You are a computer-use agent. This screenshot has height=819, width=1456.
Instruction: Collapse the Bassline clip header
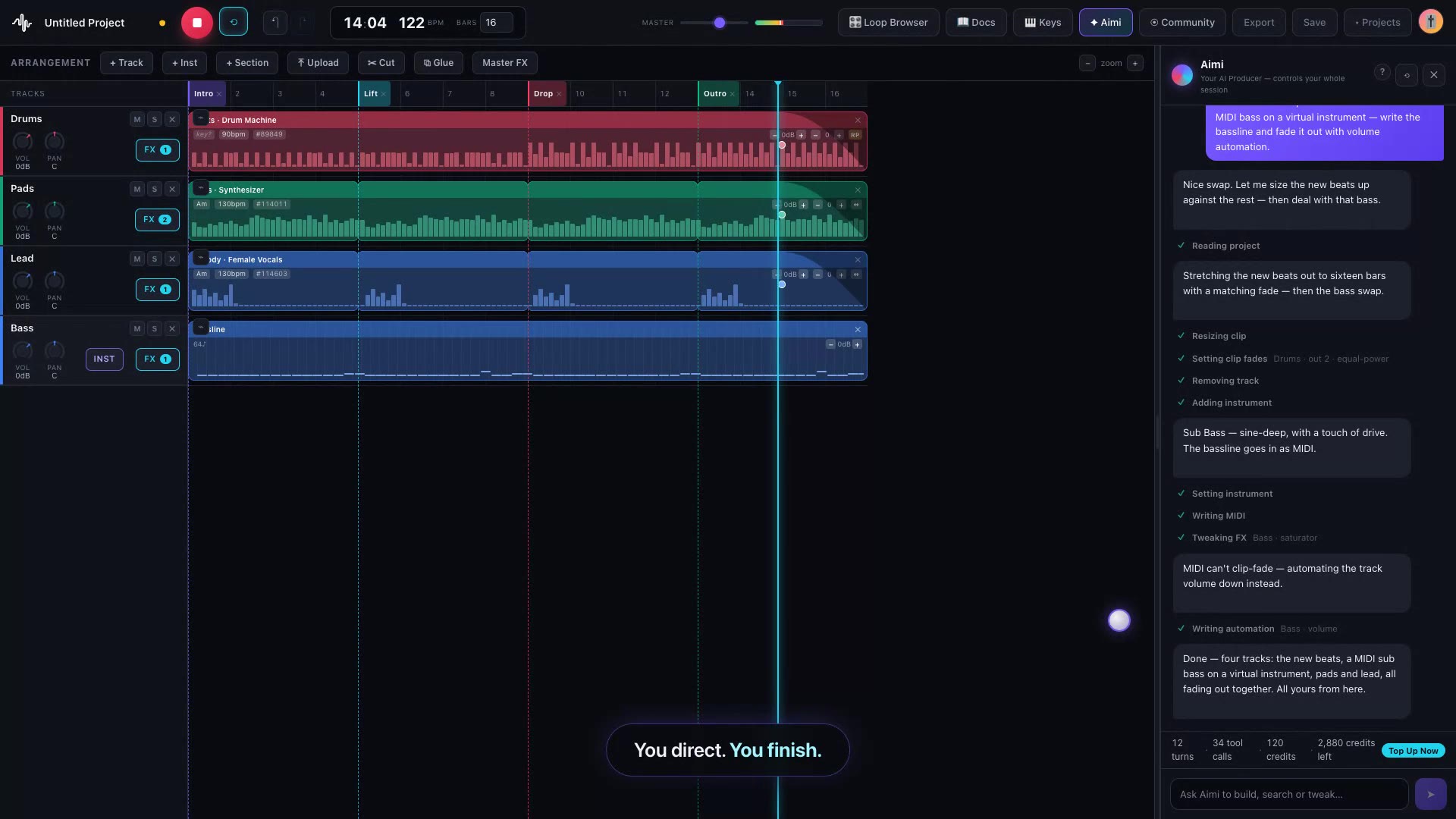[201, 328]
